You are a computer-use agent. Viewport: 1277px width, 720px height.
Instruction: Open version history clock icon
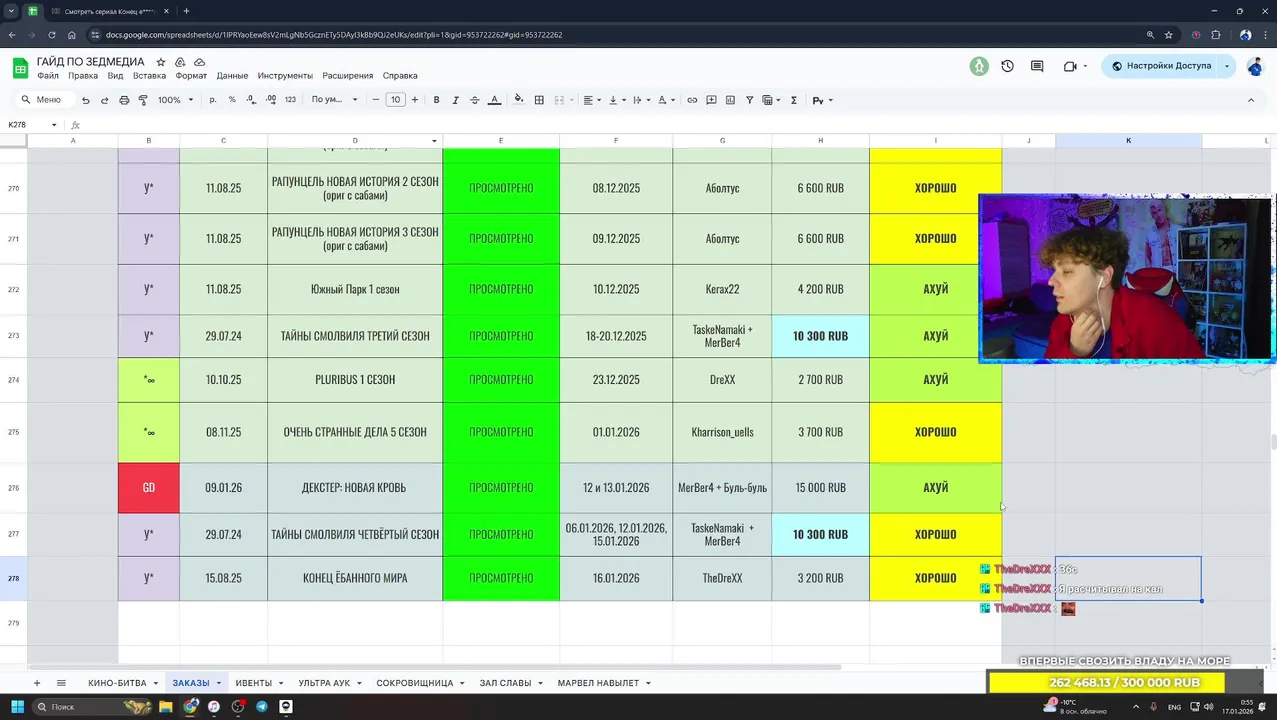pyautogui.click(x=1007, y=66)
